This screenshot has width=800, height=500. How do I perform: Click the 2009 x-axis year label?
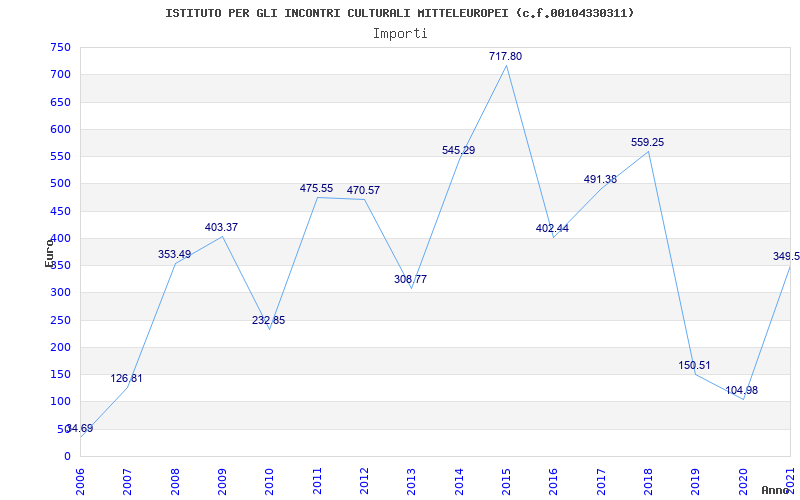[222, 481]
